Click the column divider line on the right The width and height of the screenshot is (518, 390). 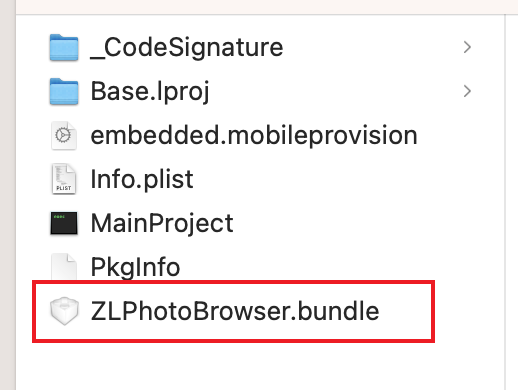(x=506, y=202)
